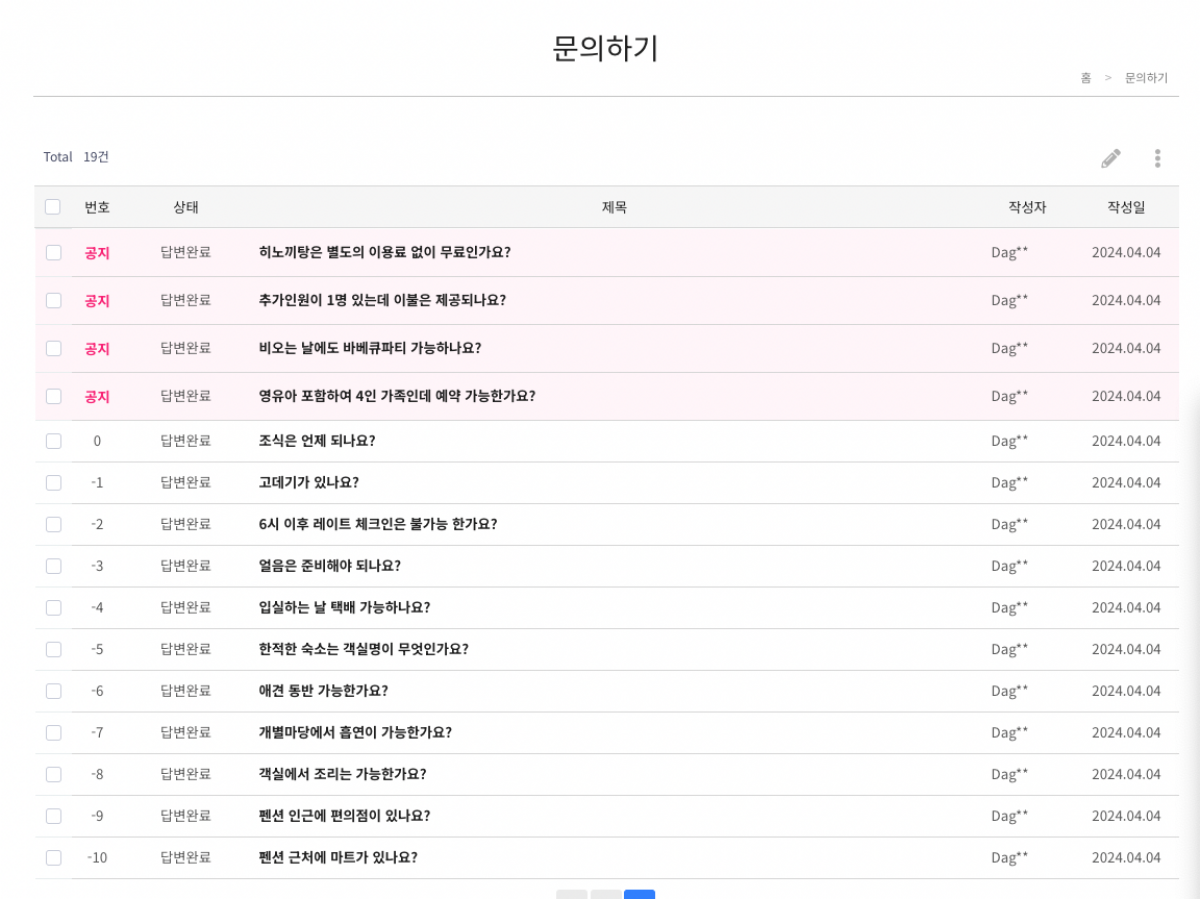This screenshot has height=899, width=1200.
Task: Check the box for '히노끼탕은 별도의 이용료' notice row
Action: tap(53, 252)
